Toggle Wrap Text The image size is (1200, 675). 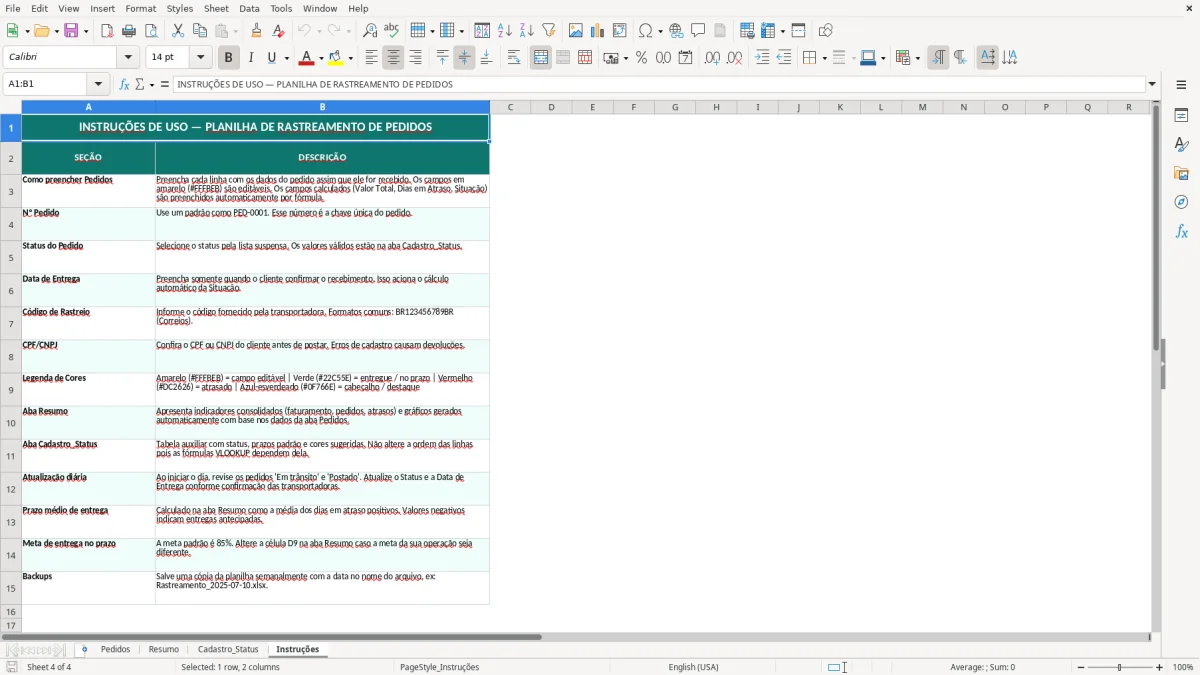point(514,58)
